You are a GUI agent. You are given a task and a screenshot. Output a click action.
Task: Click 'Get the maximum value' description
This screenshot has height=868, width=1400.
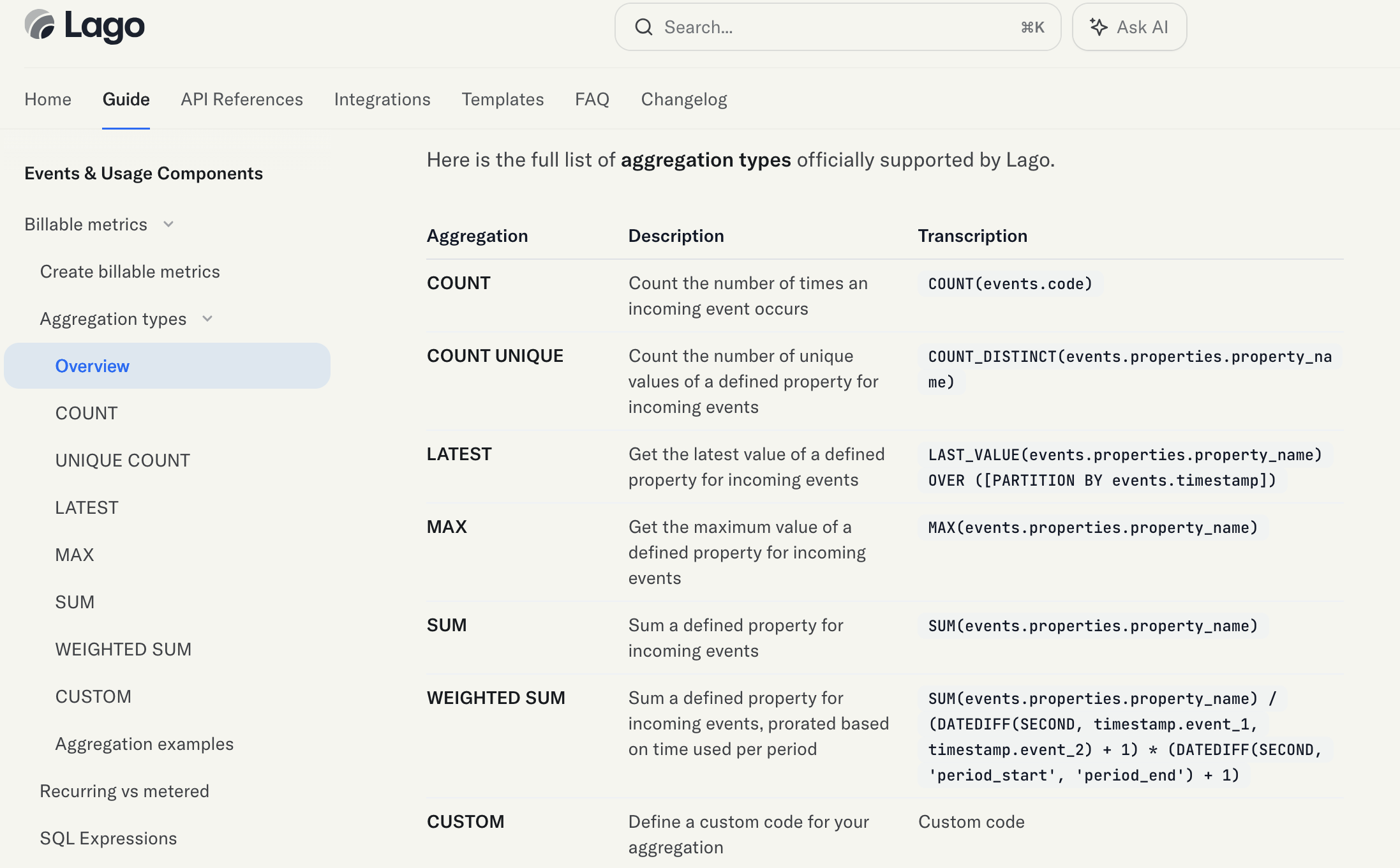(x=747, y=552)
